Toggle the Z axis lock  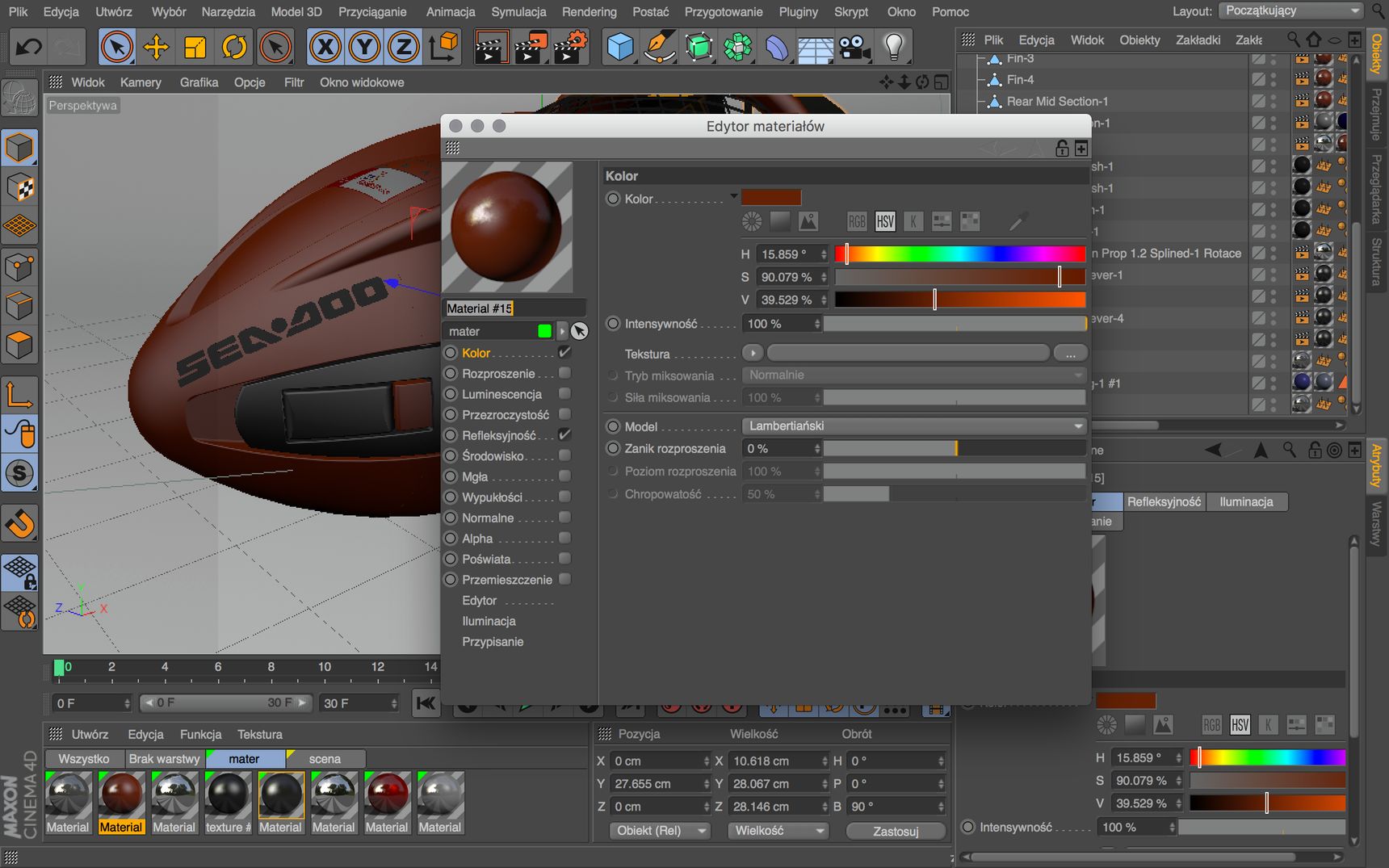(x=403, y=47)
